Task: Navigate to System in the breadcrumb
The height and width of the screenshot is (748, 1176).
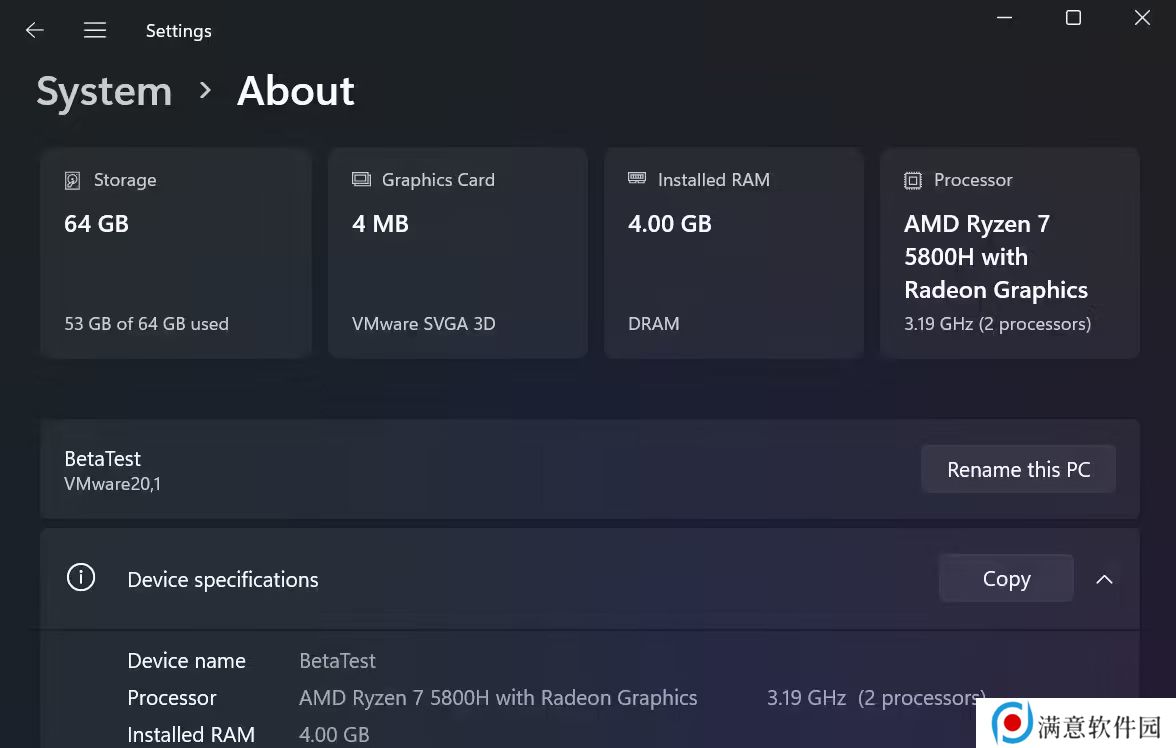Action: tap(104, 91)
